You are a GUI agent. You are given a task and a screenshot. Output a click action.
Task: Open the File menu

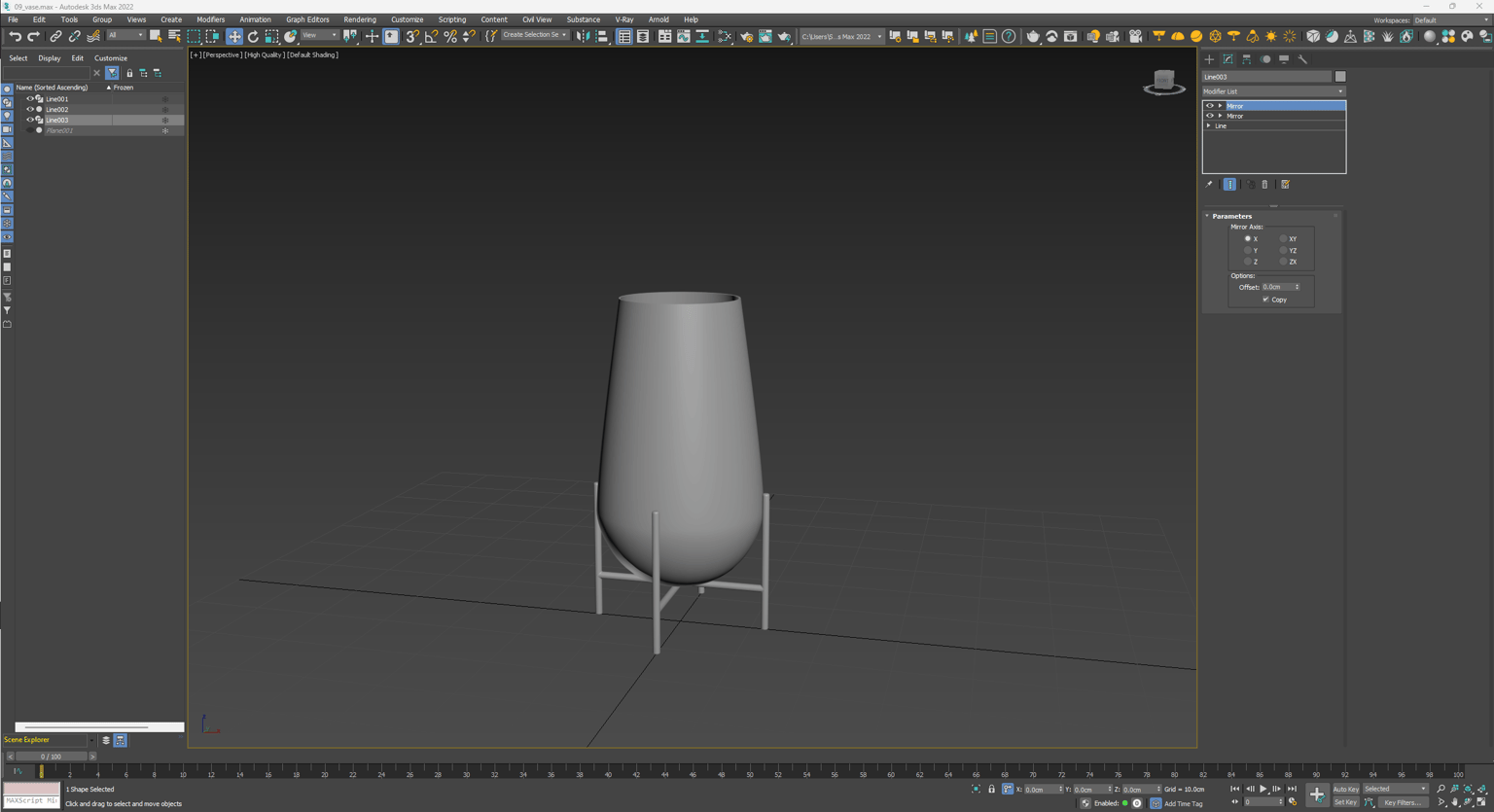pyautogui.click(x=13, y=19)
